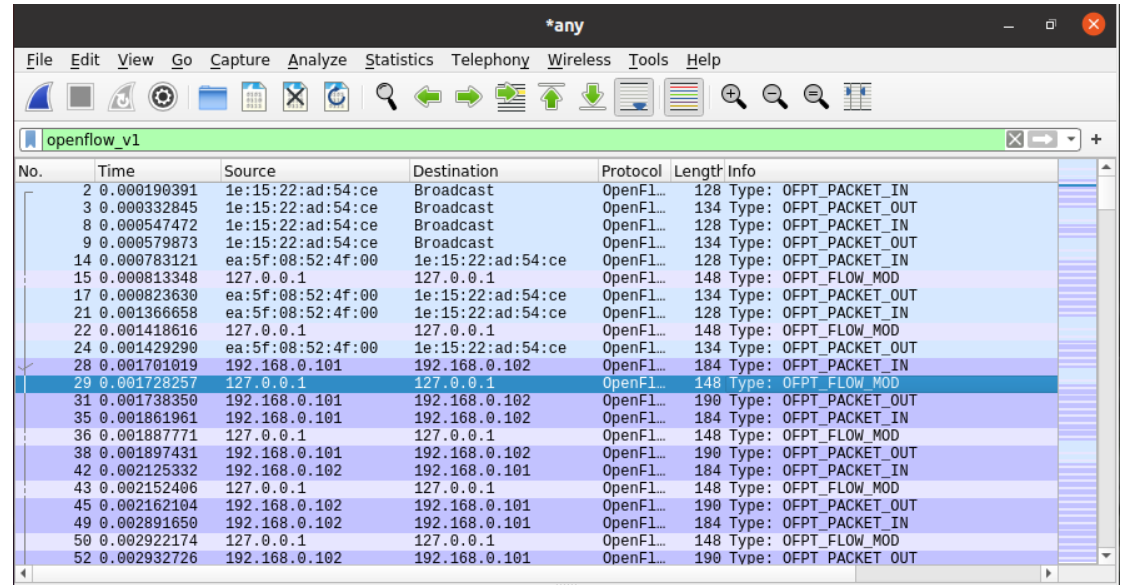
Task: Open the Capture menu
Action: tap(240, 60)
